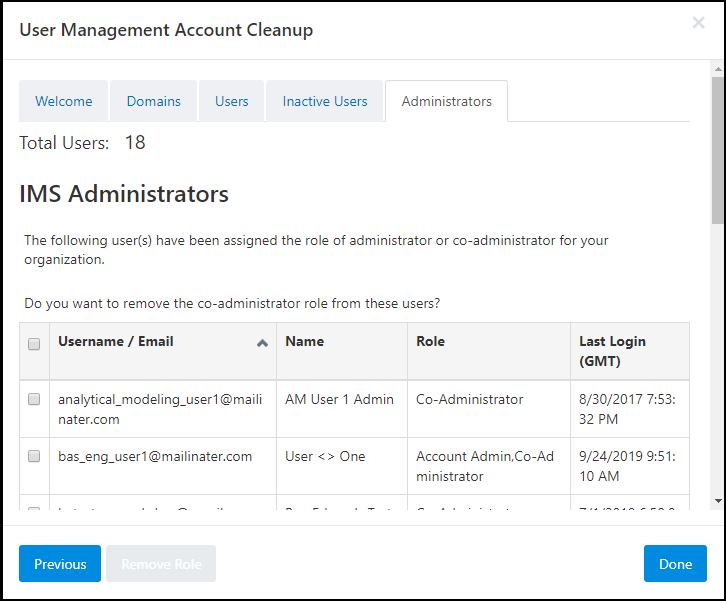Click the scrollbar down arrow
This screenshot has height=601, width=726.
pyautogui.click(x=718, y=501)
